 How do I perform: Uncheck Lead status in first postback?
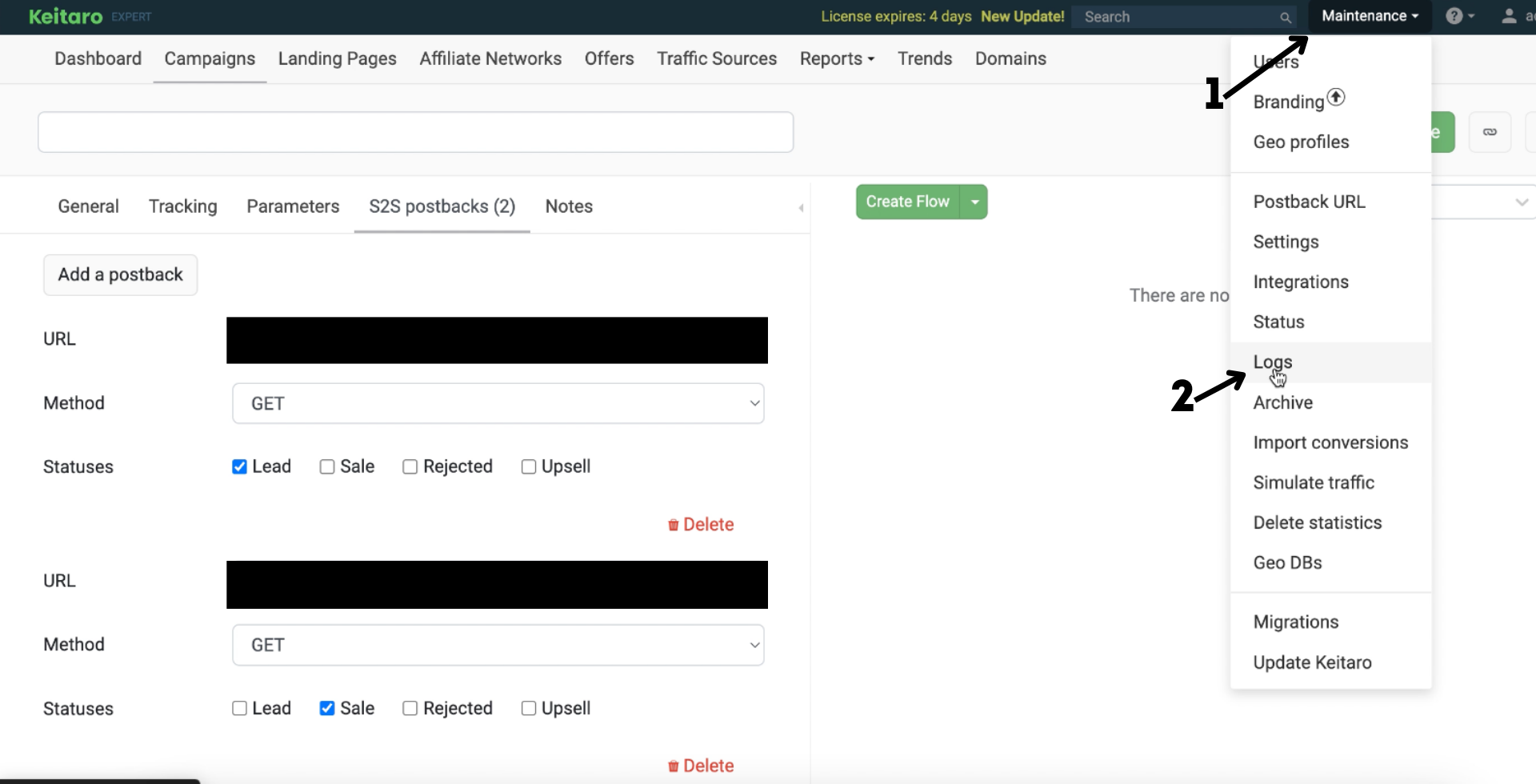click(239, 466)
